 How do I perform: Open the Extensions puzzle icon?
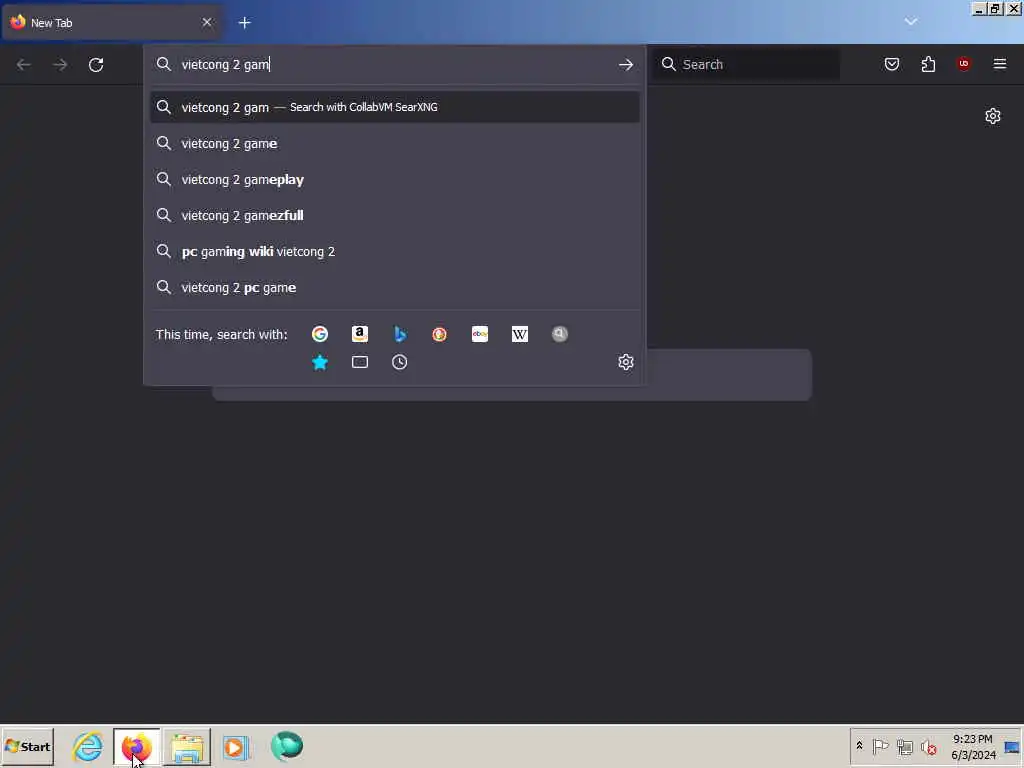point(928,64)
